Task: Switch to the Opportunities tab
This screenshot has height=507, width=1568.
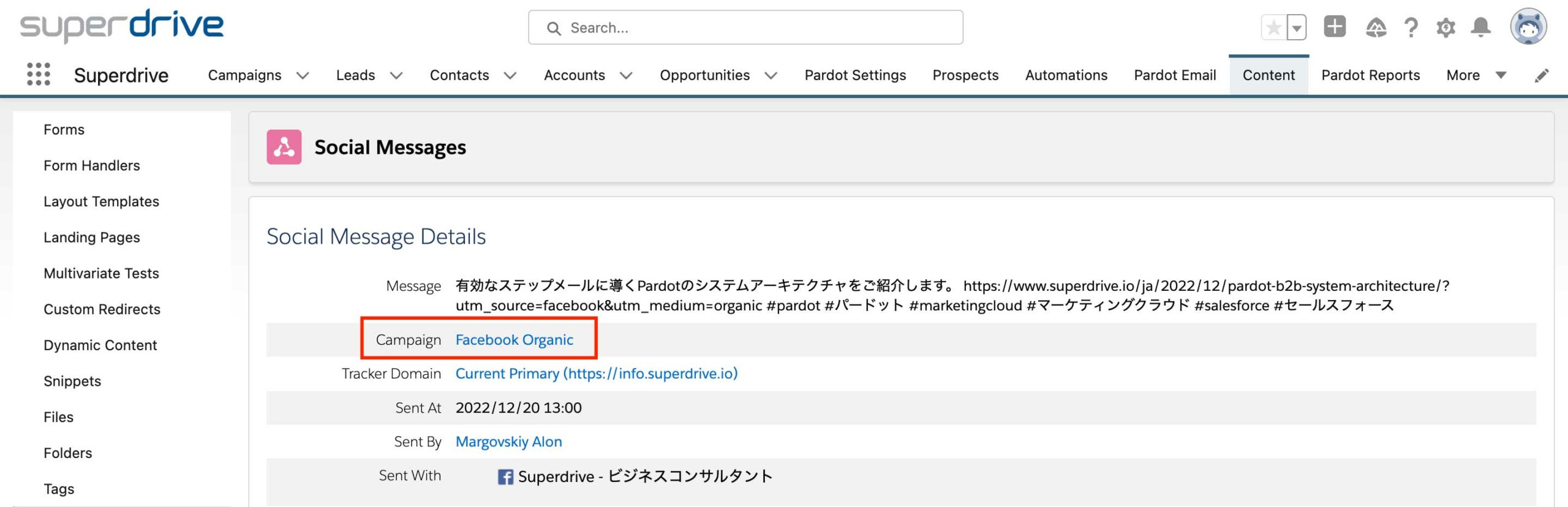Action: point(704,75)
